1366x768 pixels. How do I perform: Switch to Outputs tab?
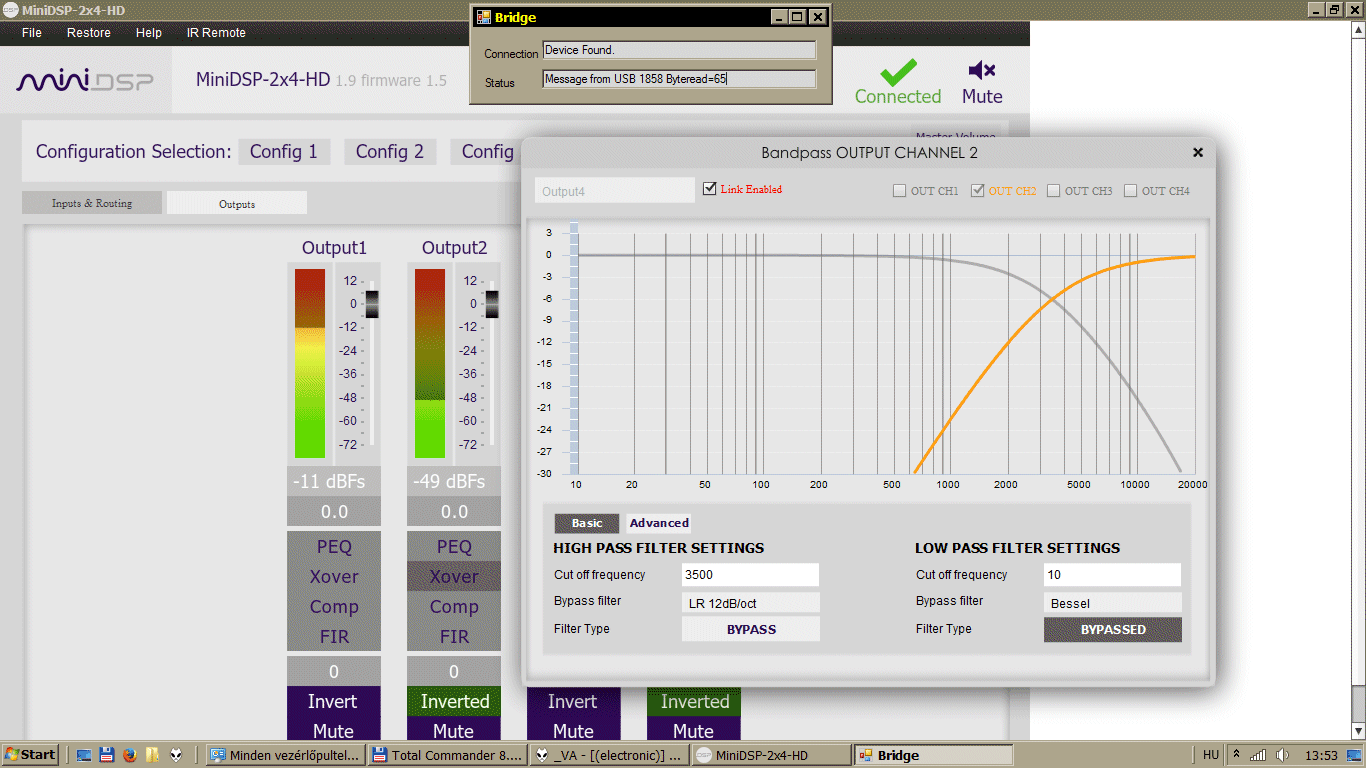[237, 203]
